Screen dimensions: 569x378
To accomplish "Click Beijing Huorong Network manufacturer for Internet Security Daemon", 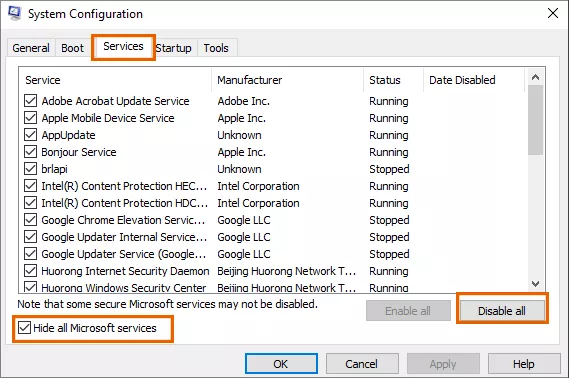I will pyautogui.click(x=286, y=271).
